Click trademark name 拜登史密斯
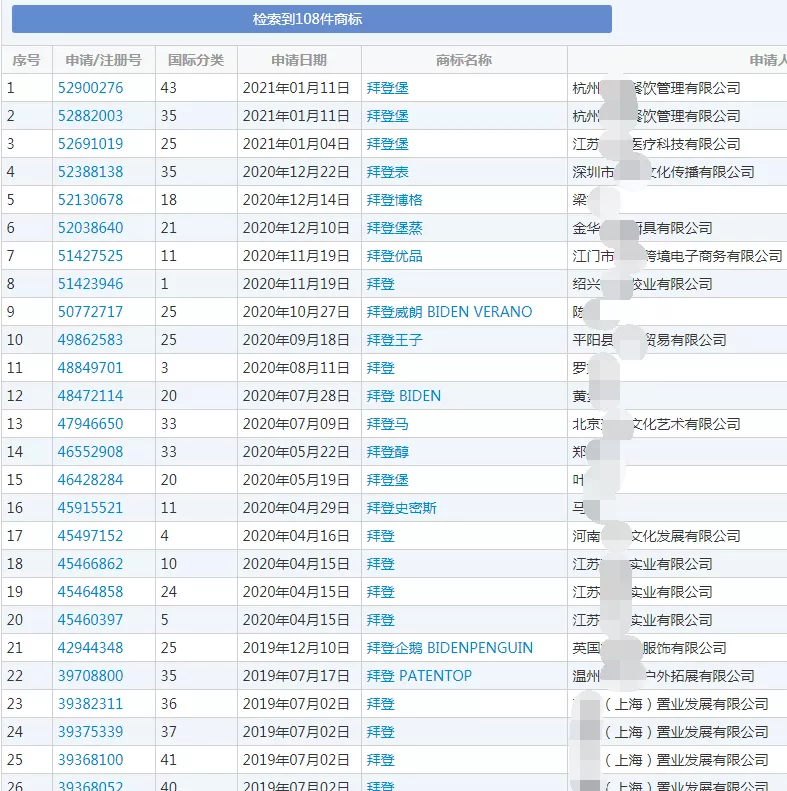The image size is (787, 791). coord(402,508)
